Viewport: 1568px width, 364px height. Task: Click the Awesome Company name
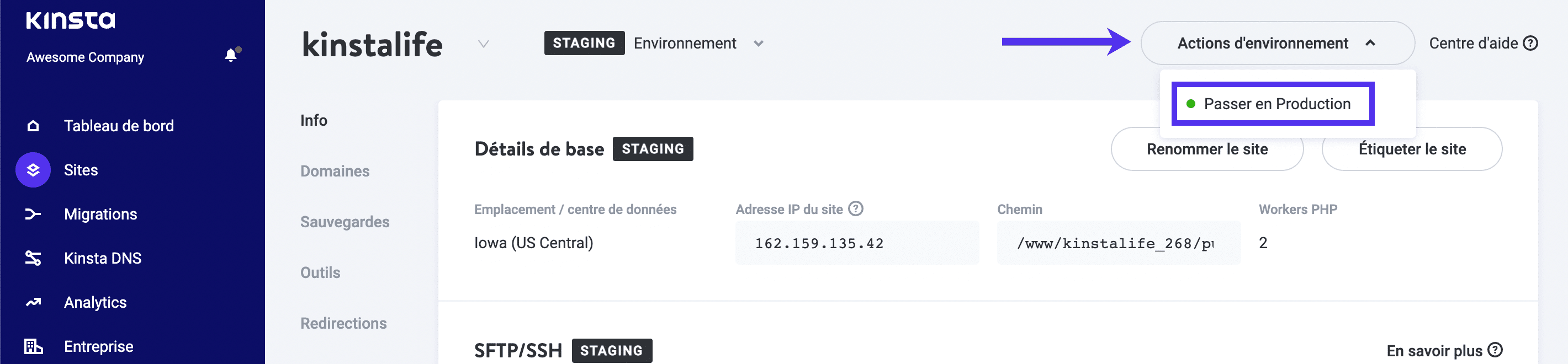click(85, 57)
